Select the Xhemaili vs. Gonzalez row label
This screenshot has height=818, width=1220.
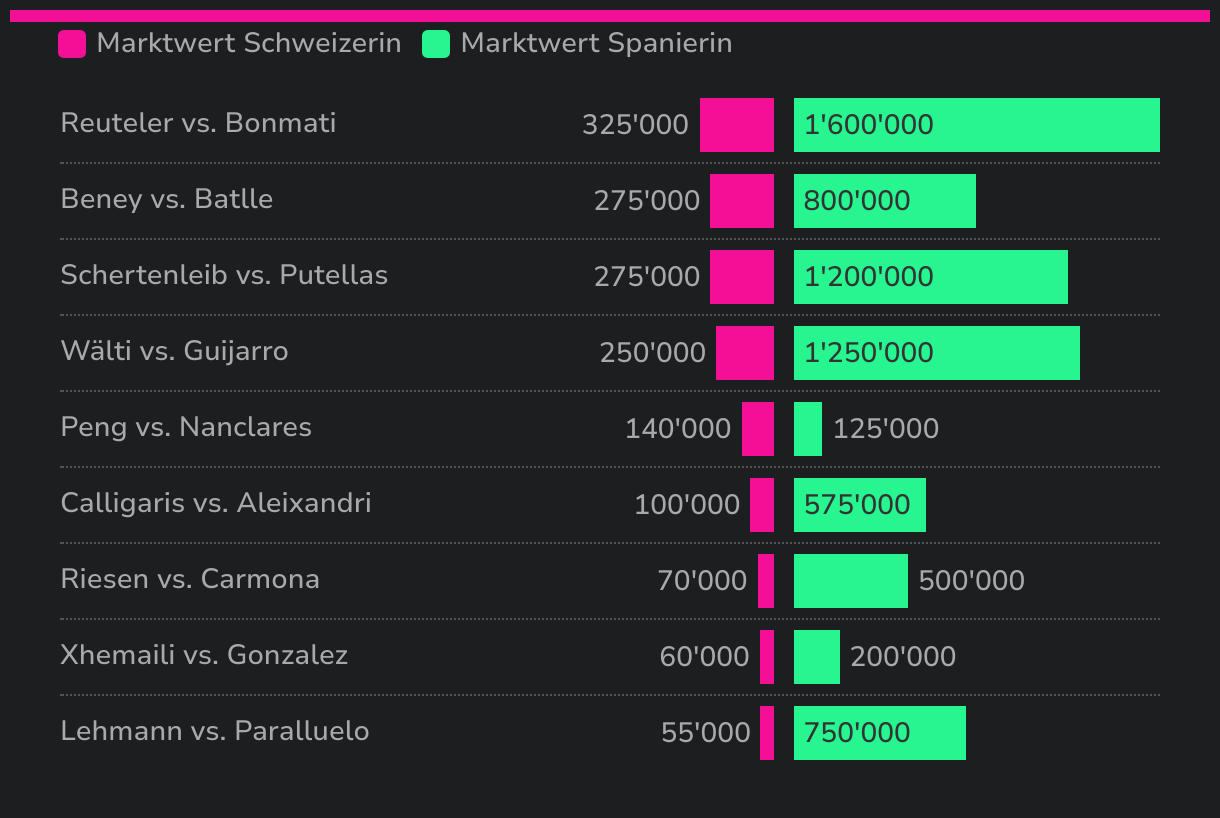click(204, 655)
